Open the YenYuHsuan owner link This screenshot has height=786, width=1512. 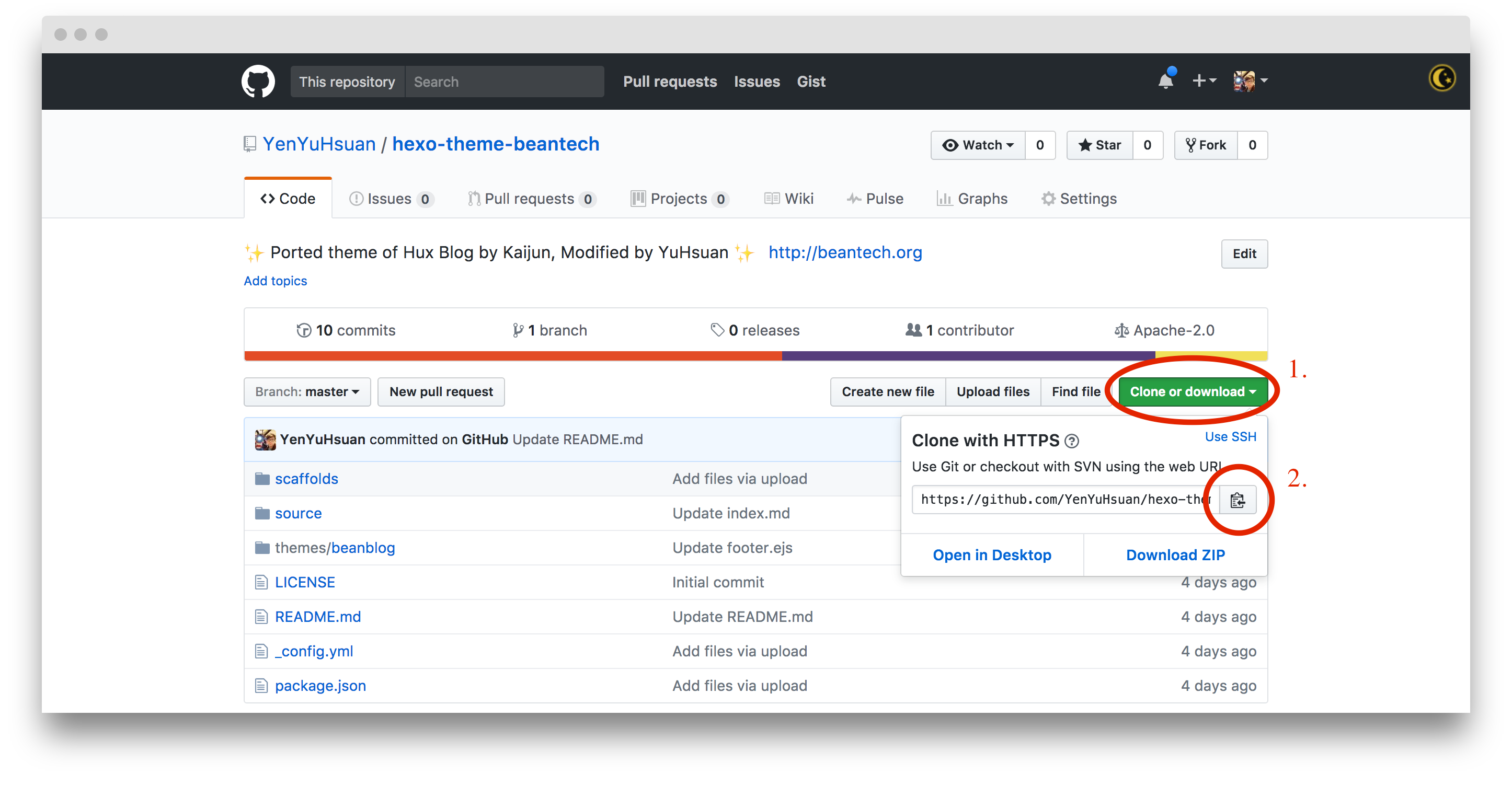point(319,144)
